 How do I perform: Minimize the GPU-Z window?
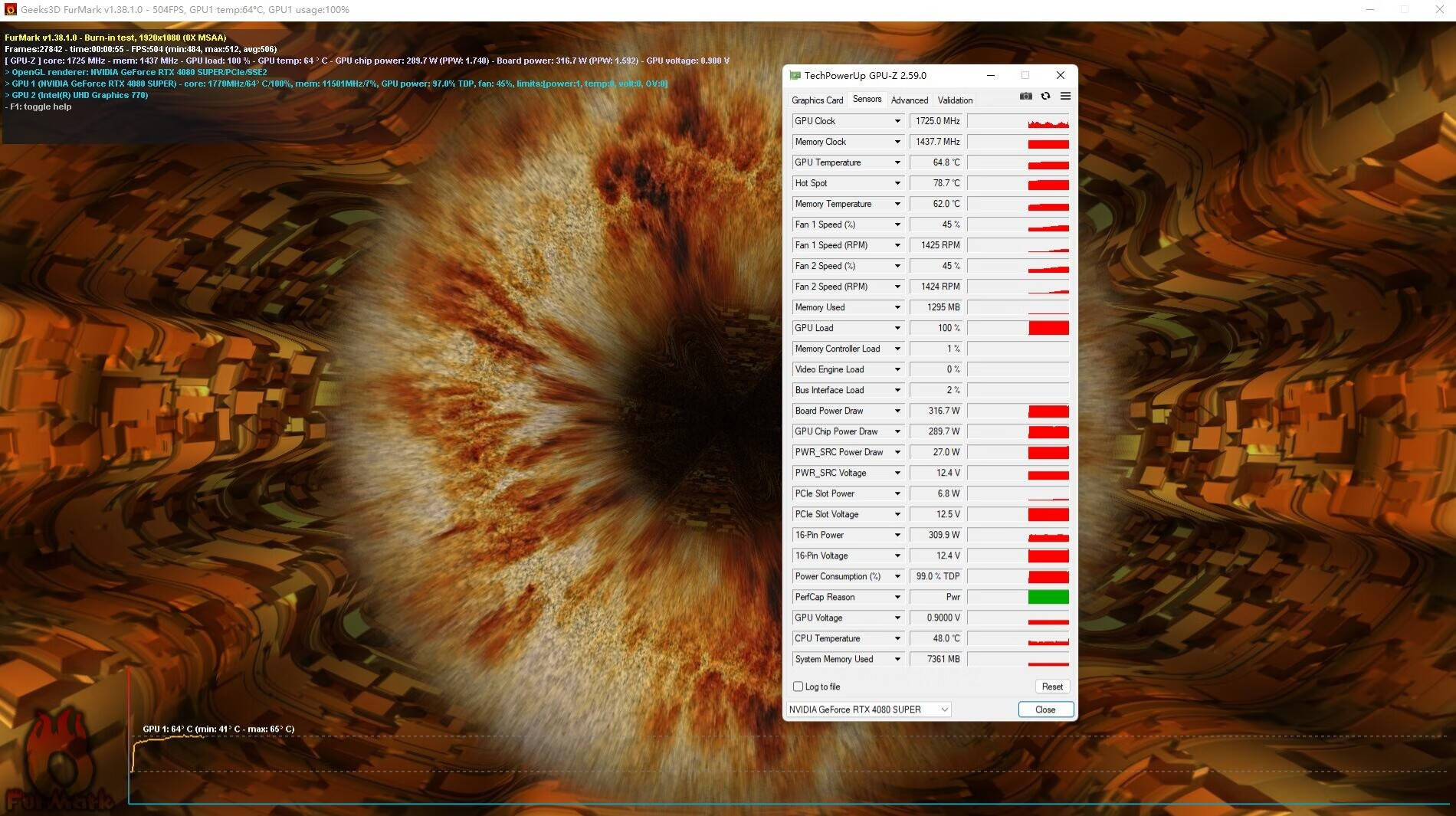[x=991, y=75]
